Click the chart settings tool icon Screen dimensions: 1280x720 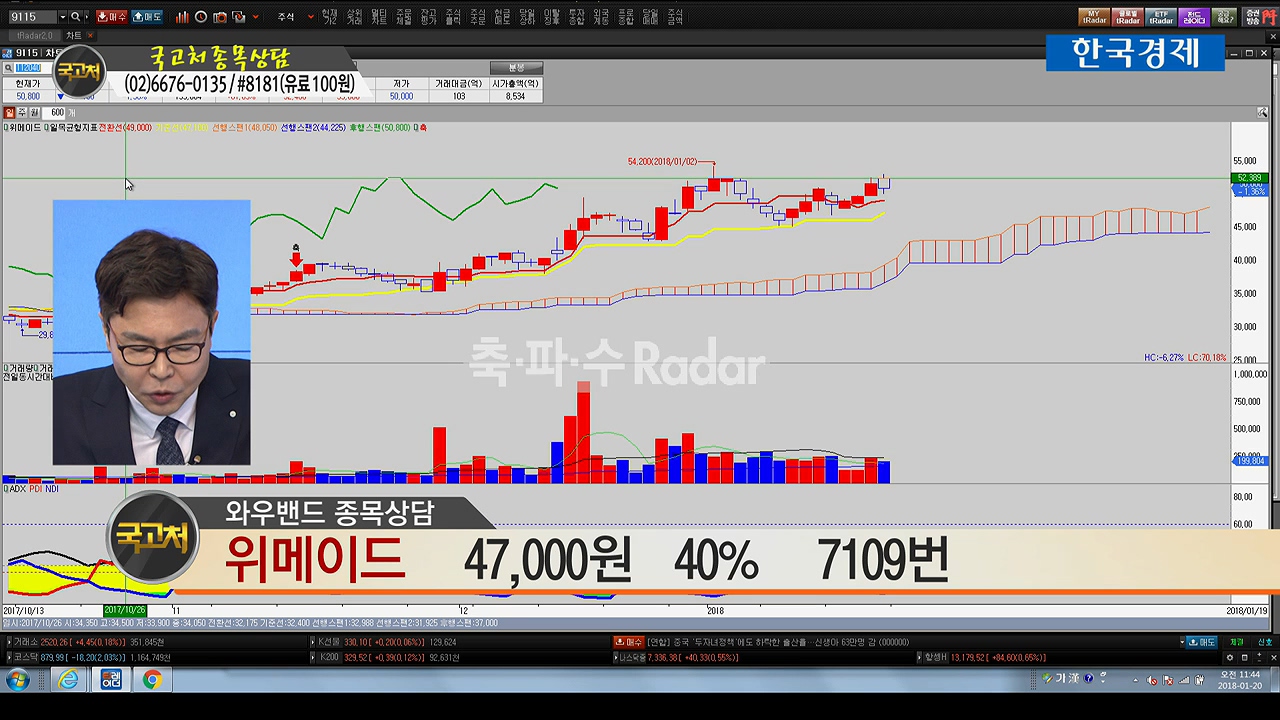click(x=1262, y=114)
